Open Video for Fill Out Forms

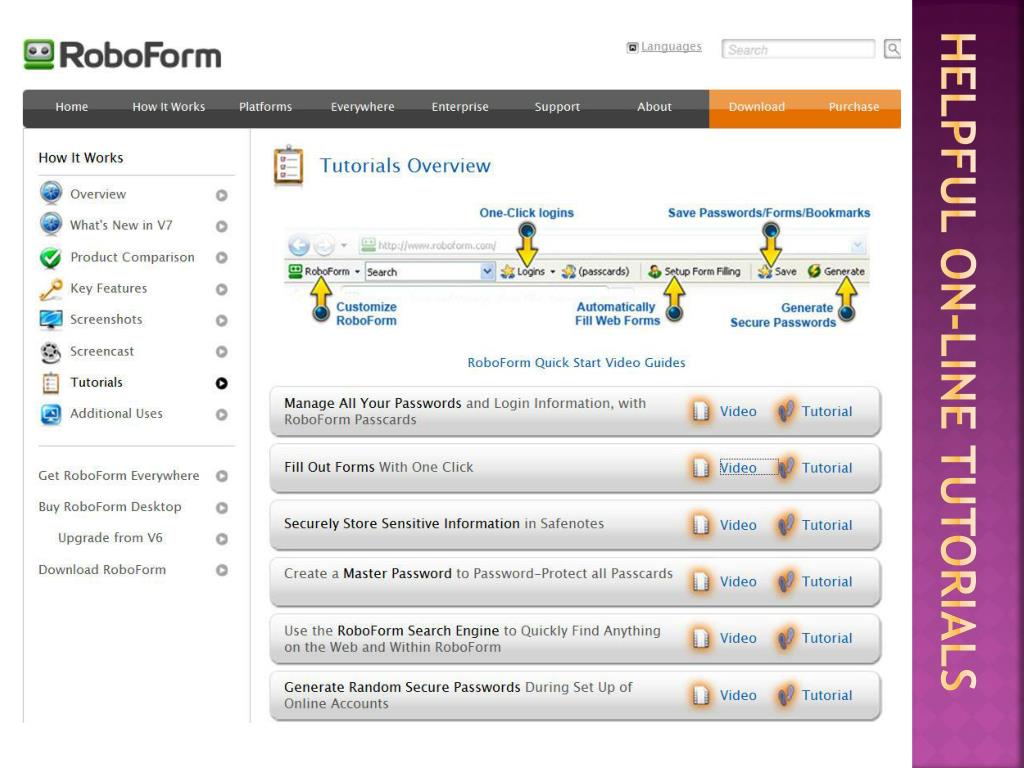738,468
